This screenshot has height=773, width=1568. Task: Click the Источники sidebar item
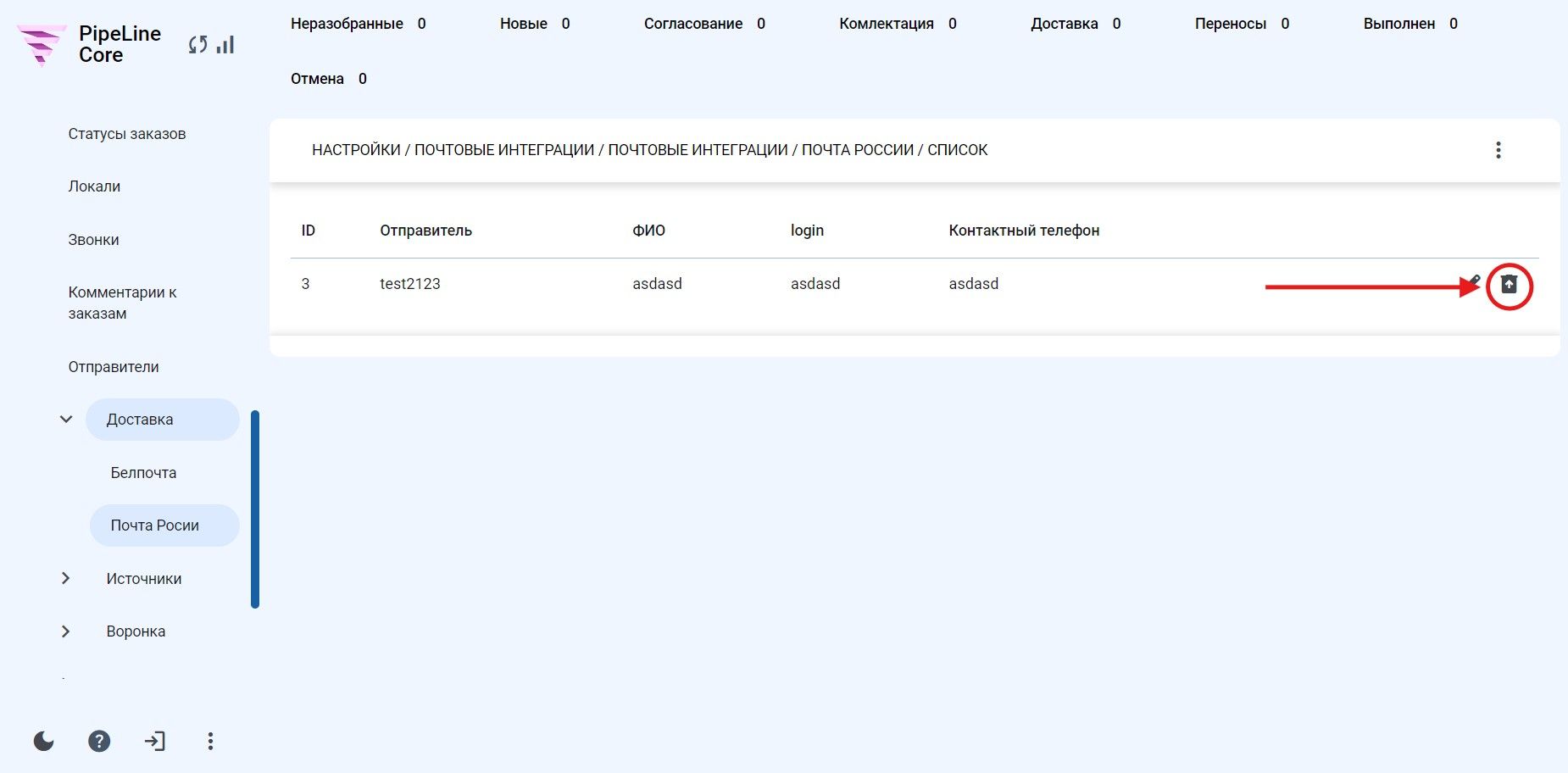(x=144, y=579)
